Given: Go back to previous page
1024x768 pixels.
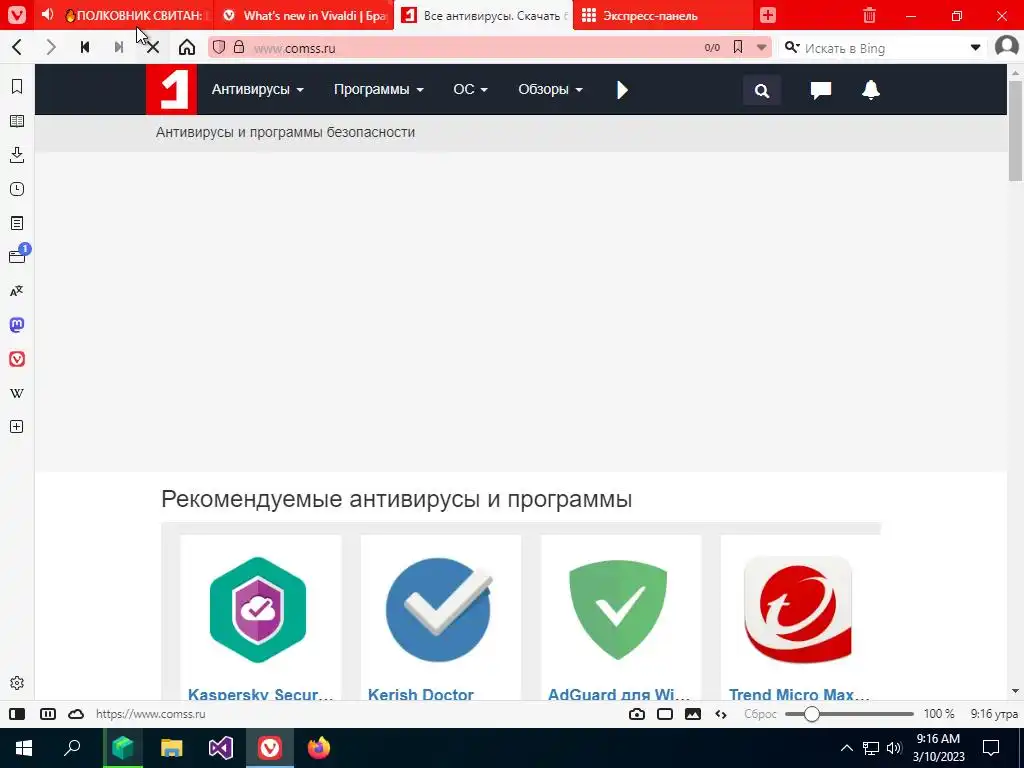Looking at the screenshot, I should (18, 47).
